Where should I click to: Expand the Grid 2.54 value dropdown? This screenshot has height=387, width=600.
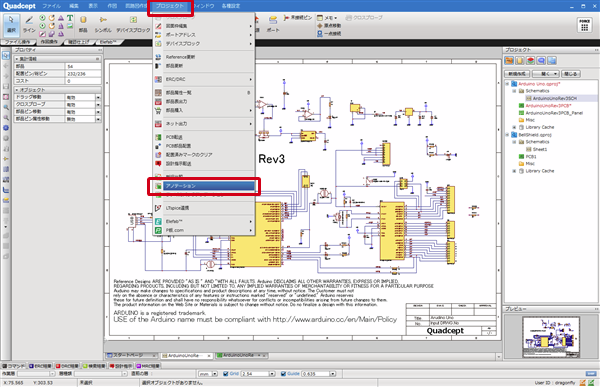[x=272, y=374]
